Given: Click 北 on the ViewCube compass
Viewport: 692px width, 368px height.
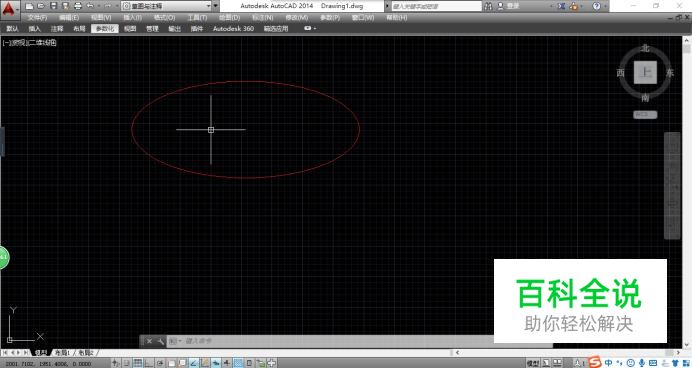Looking at the screenshot, I should tap(645, 48).
